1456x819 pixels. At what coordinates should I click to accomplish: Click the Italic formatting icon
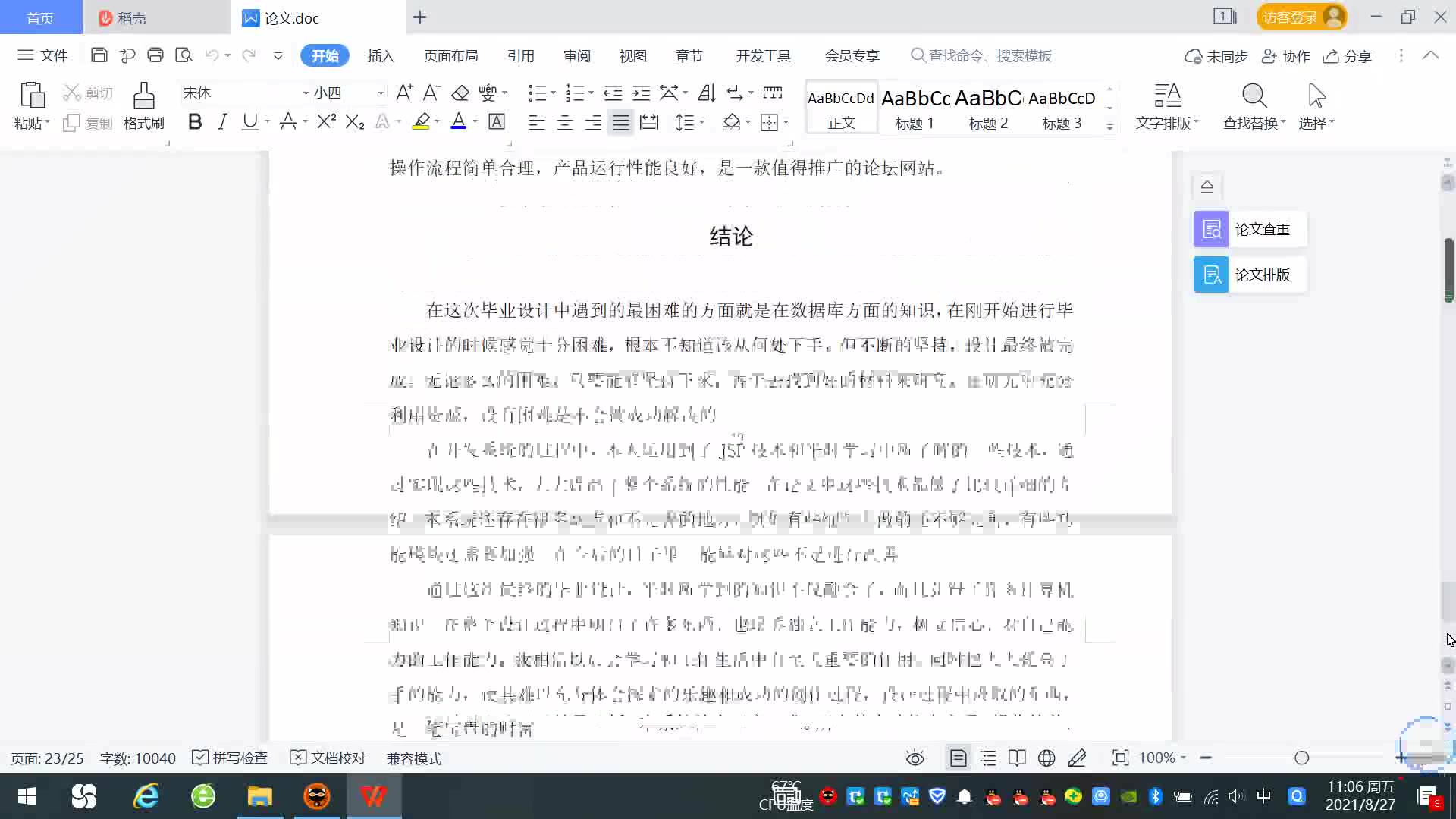click(x=222, y=122)
